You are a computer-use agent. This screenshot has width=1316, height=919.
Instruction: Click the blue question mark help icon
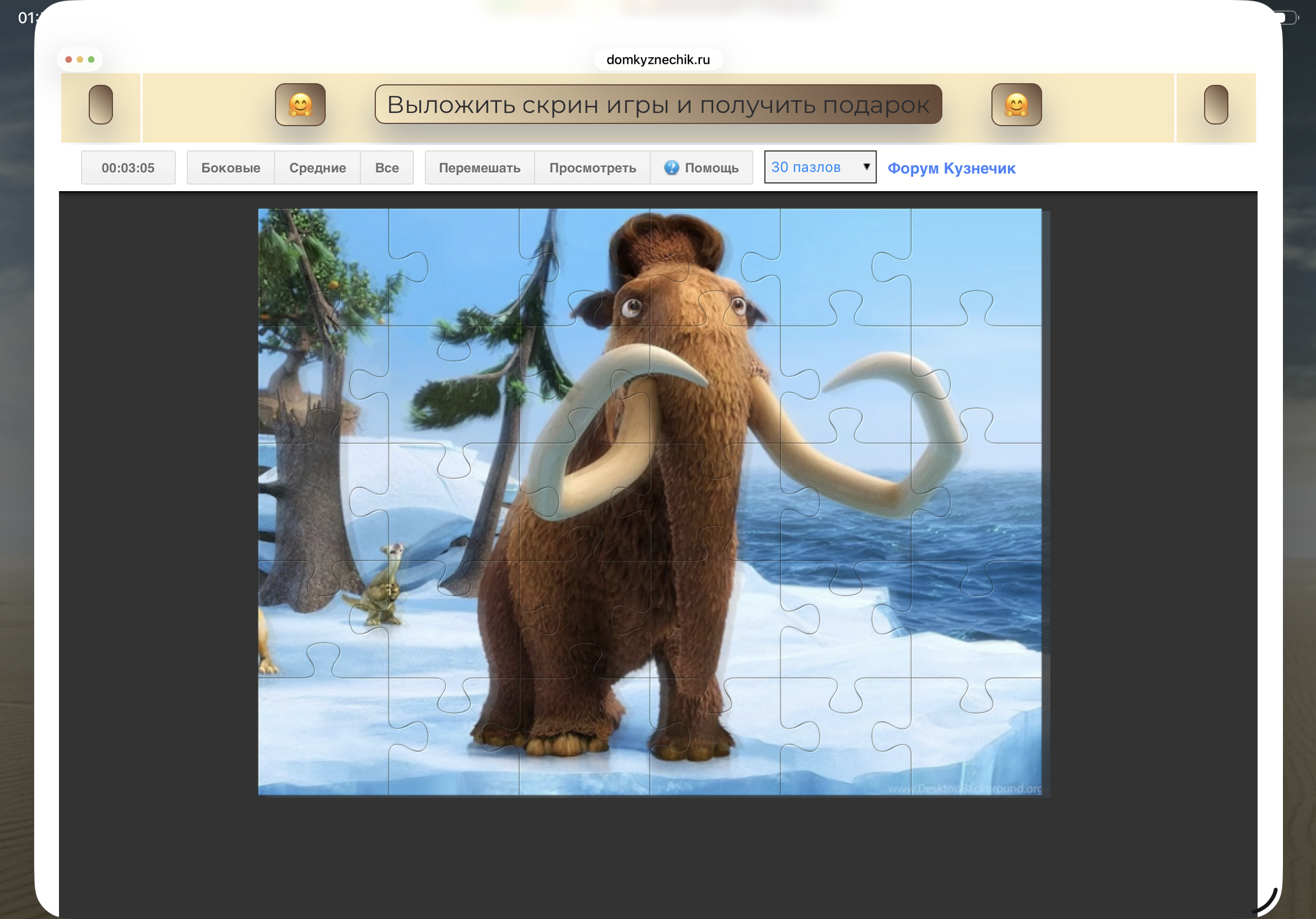click(x=671, y=167)
